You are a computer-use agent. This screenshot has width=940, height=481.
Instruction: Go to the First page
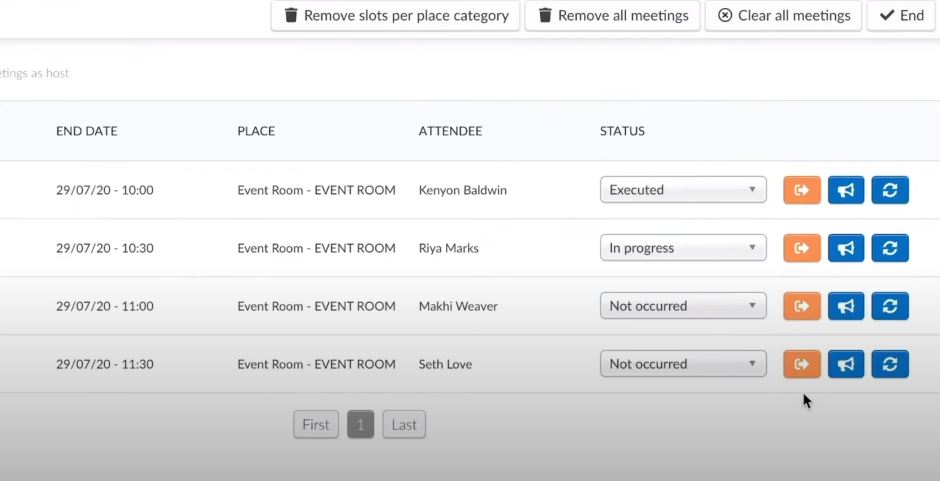click(316, 425)
